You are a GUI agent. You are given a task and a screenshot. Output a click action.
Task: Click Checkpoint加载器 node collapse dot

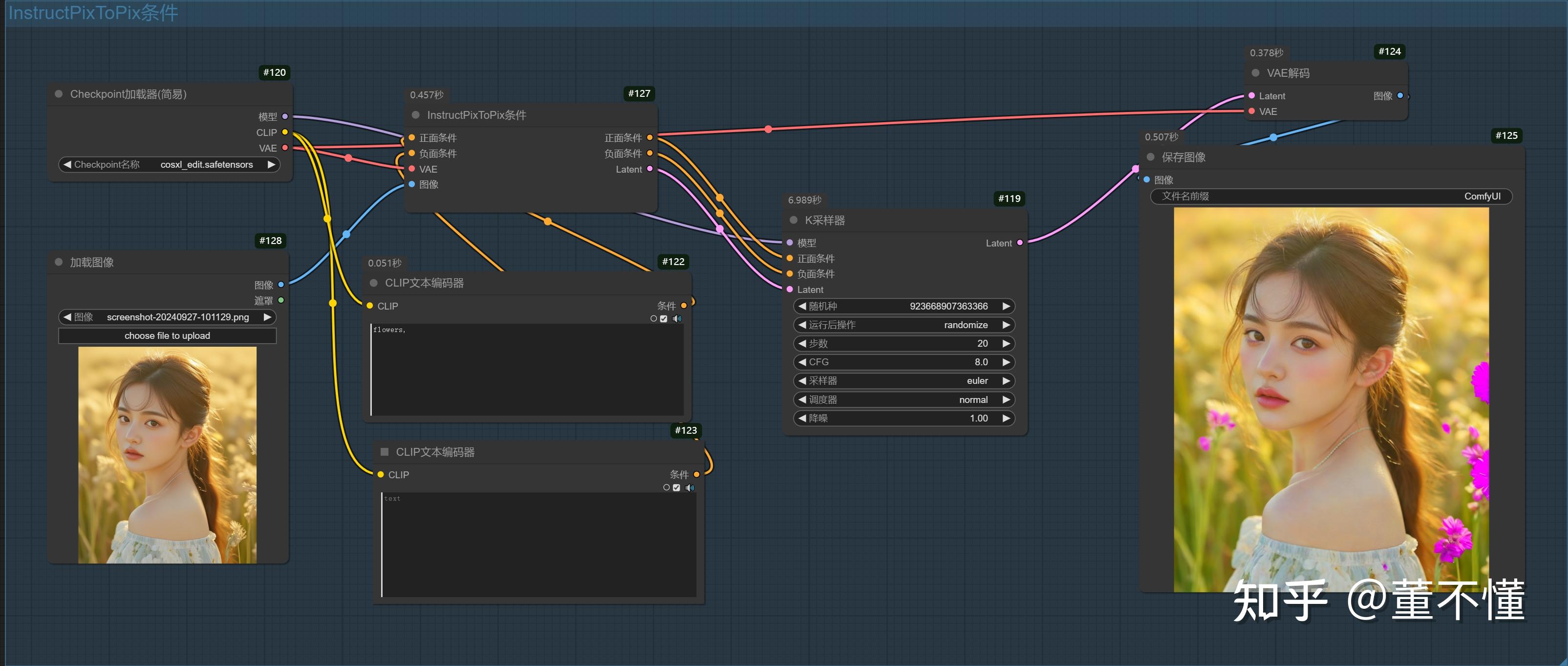(x=59, y=94)
